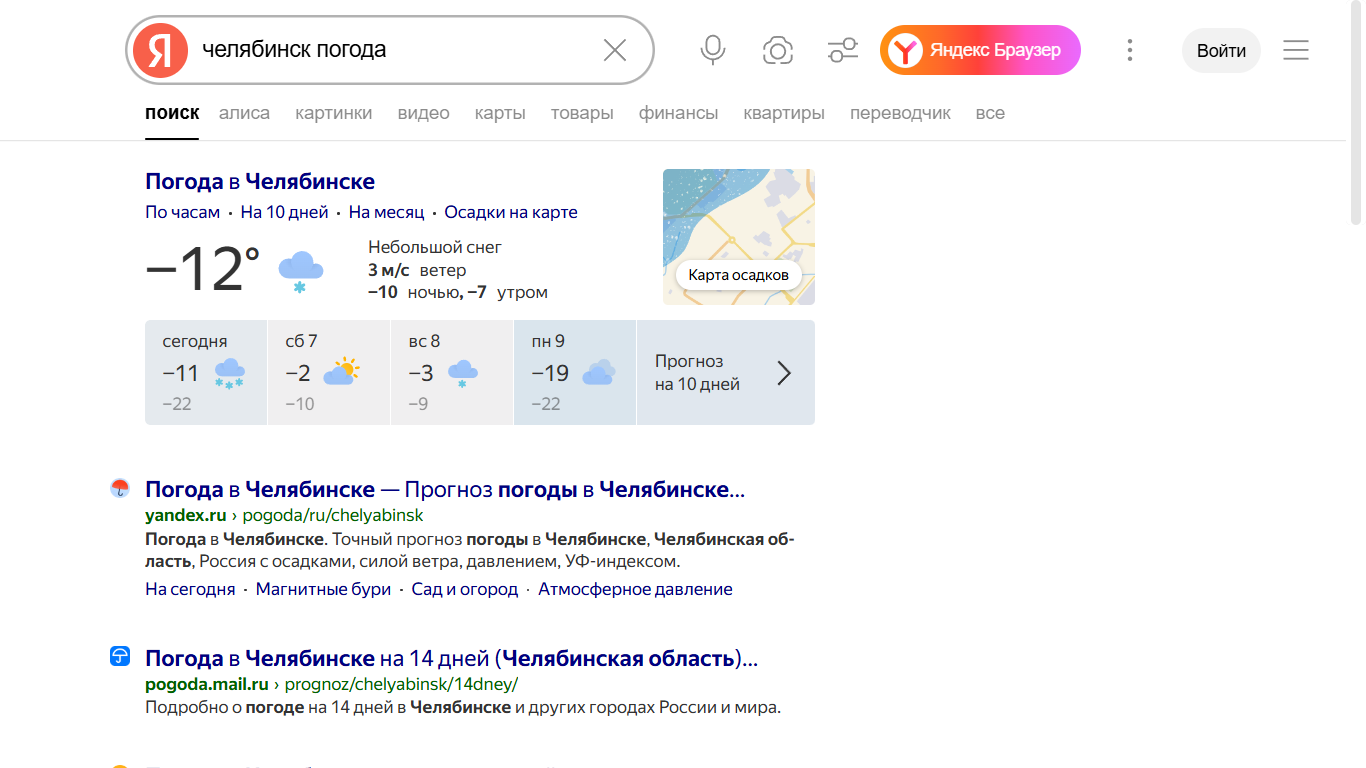Click the pogoda.mail.ru domain link

tap(207, 684)
